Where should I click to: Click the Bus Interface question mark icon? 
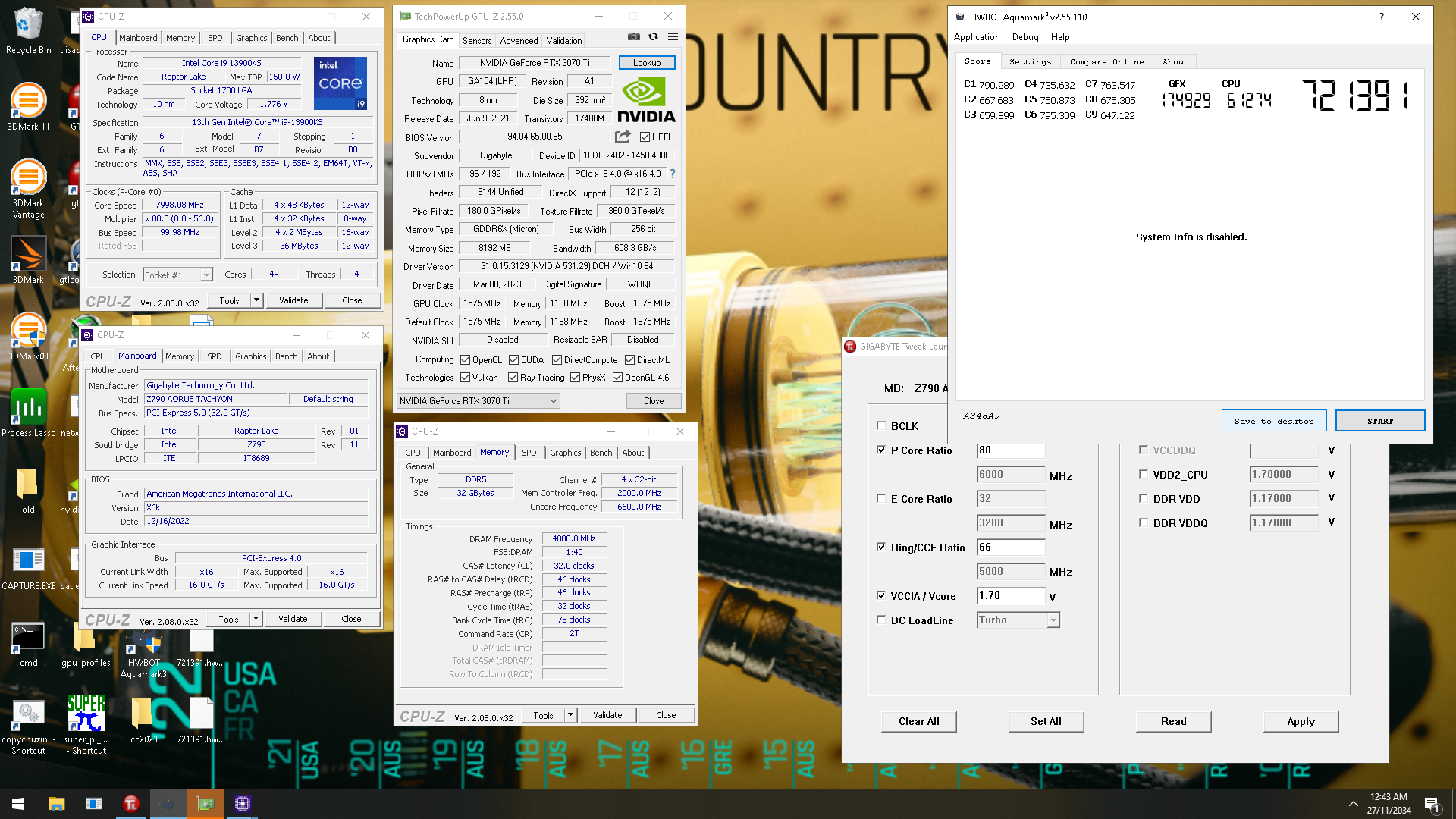click(x=672, y=174)
